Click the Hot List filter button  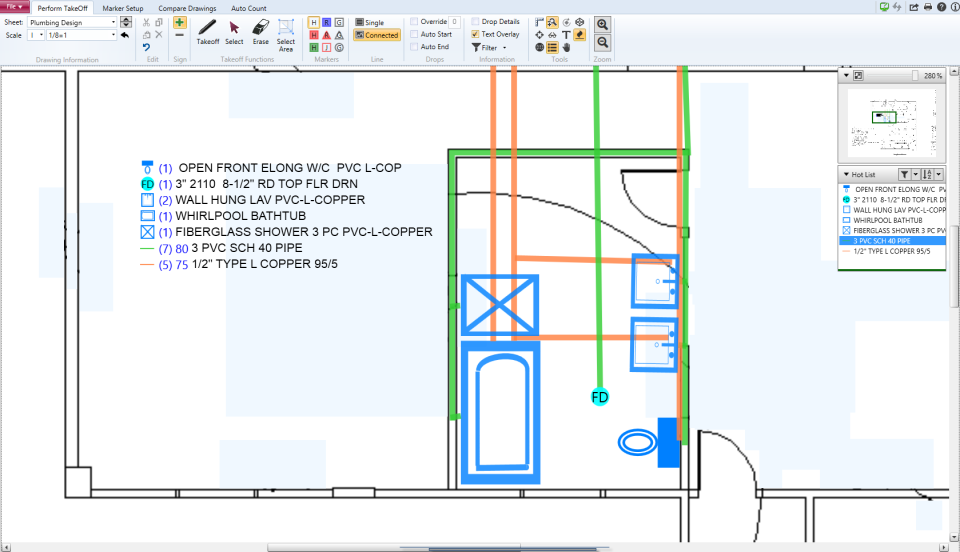tap(904, 174)
